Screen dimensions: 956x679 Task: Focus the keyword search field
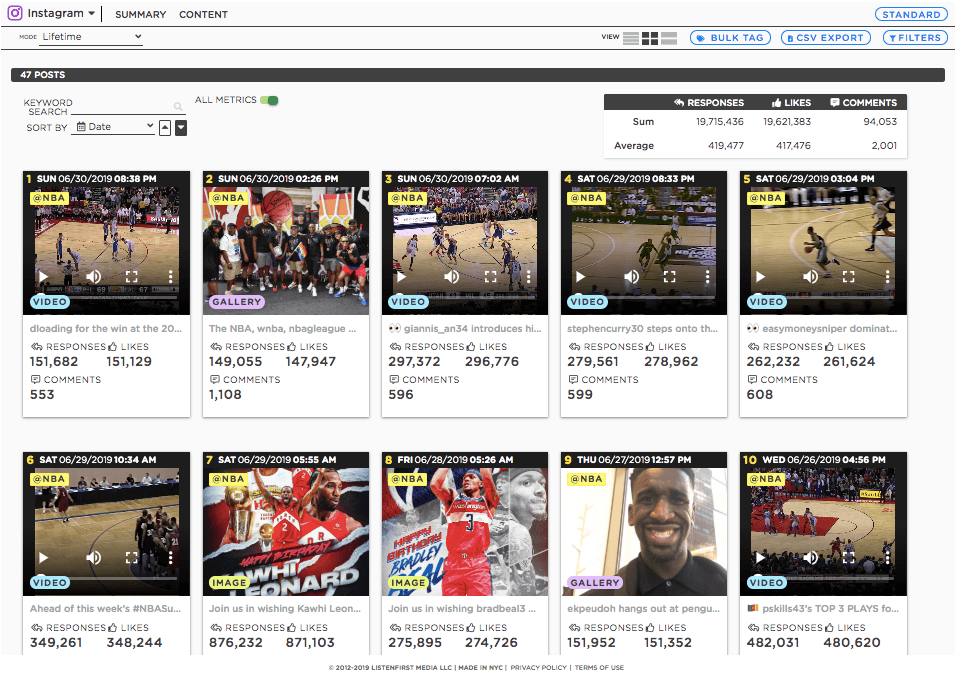click(128, 107)
